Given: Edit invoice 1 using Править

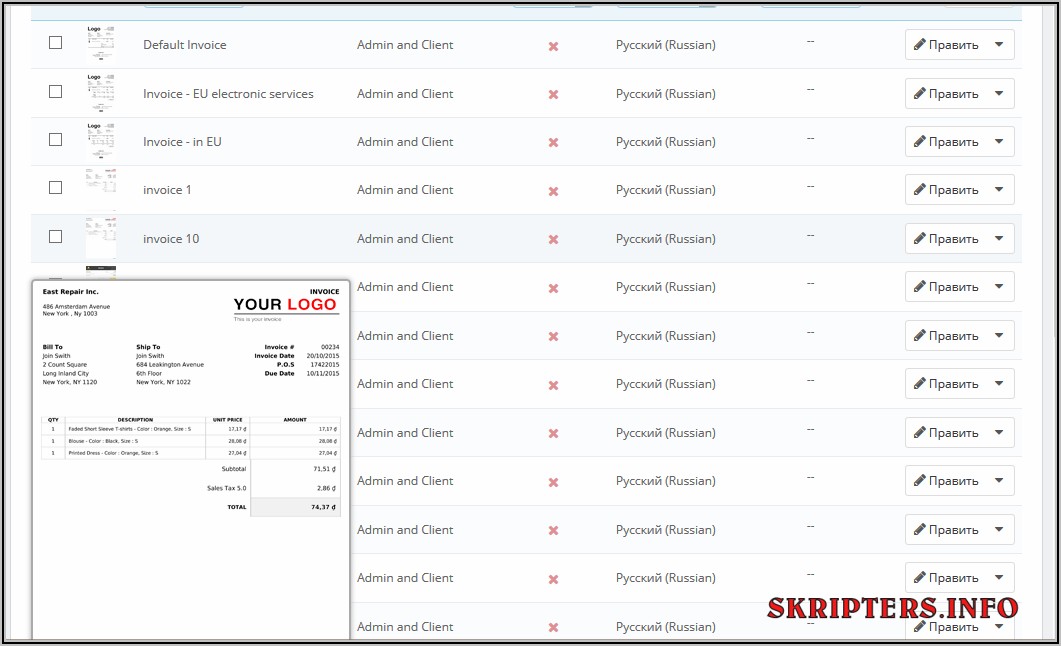Looking at the screenshot, I should [x=946, y=189].
